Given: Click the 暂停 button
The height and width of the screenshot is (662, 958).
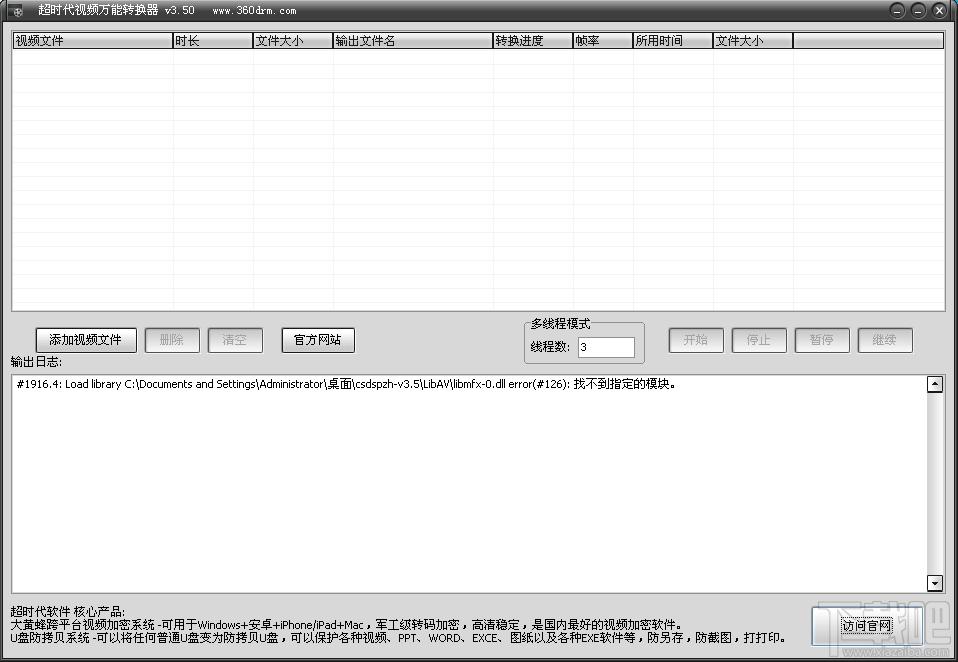Looking at the screenshot, I should 822,340.
